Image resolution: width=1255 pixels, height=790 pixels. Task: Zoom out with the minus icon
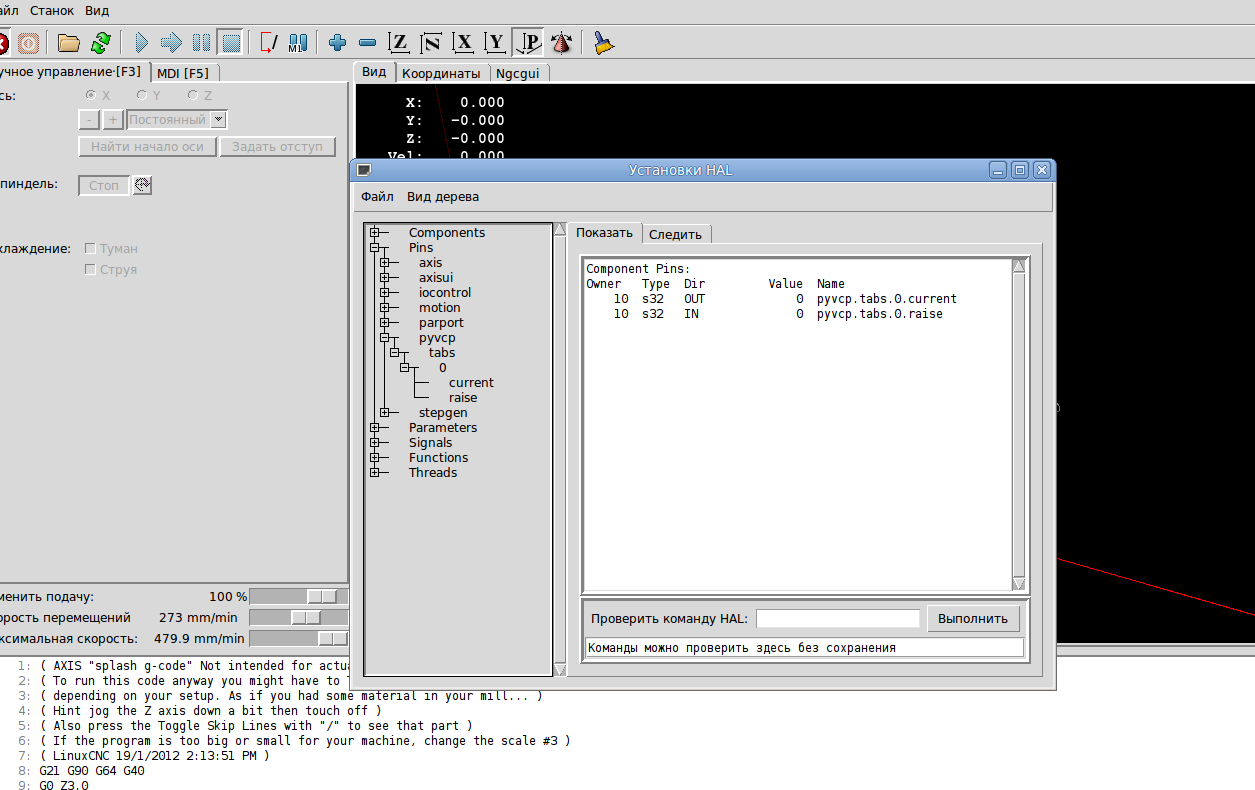click(367, 42)
